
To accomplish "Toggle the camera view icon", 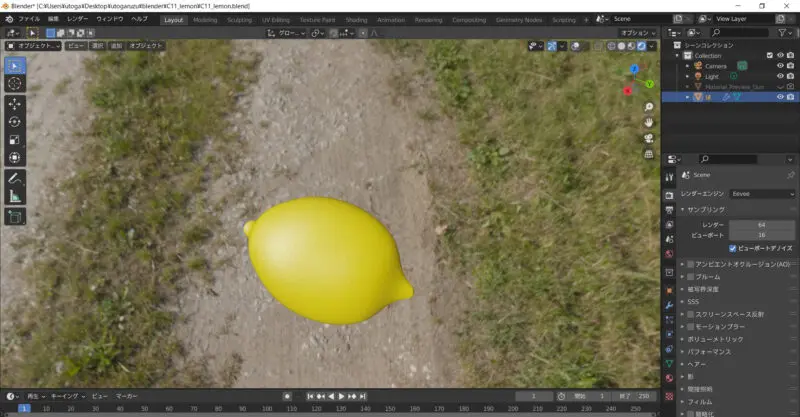I will [648, 138].
